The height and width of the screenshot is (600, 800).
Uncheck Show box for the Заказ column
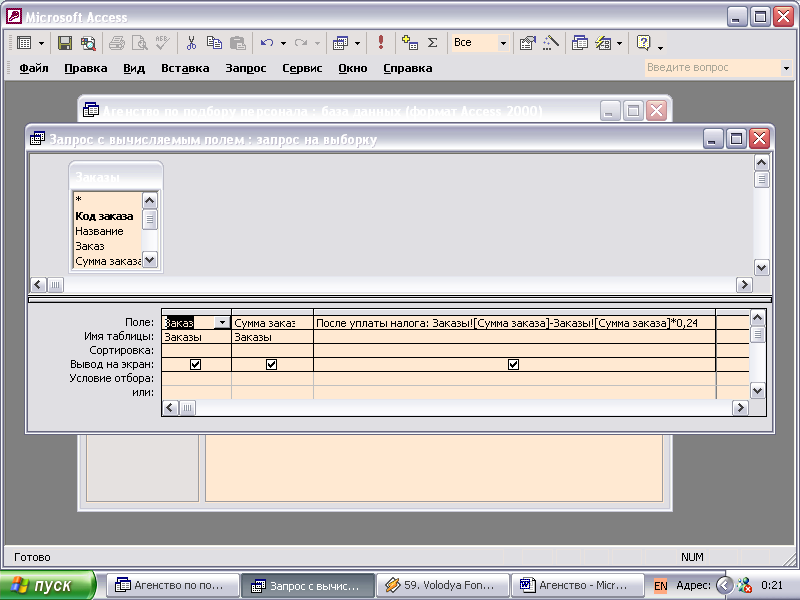coord(196,365)
